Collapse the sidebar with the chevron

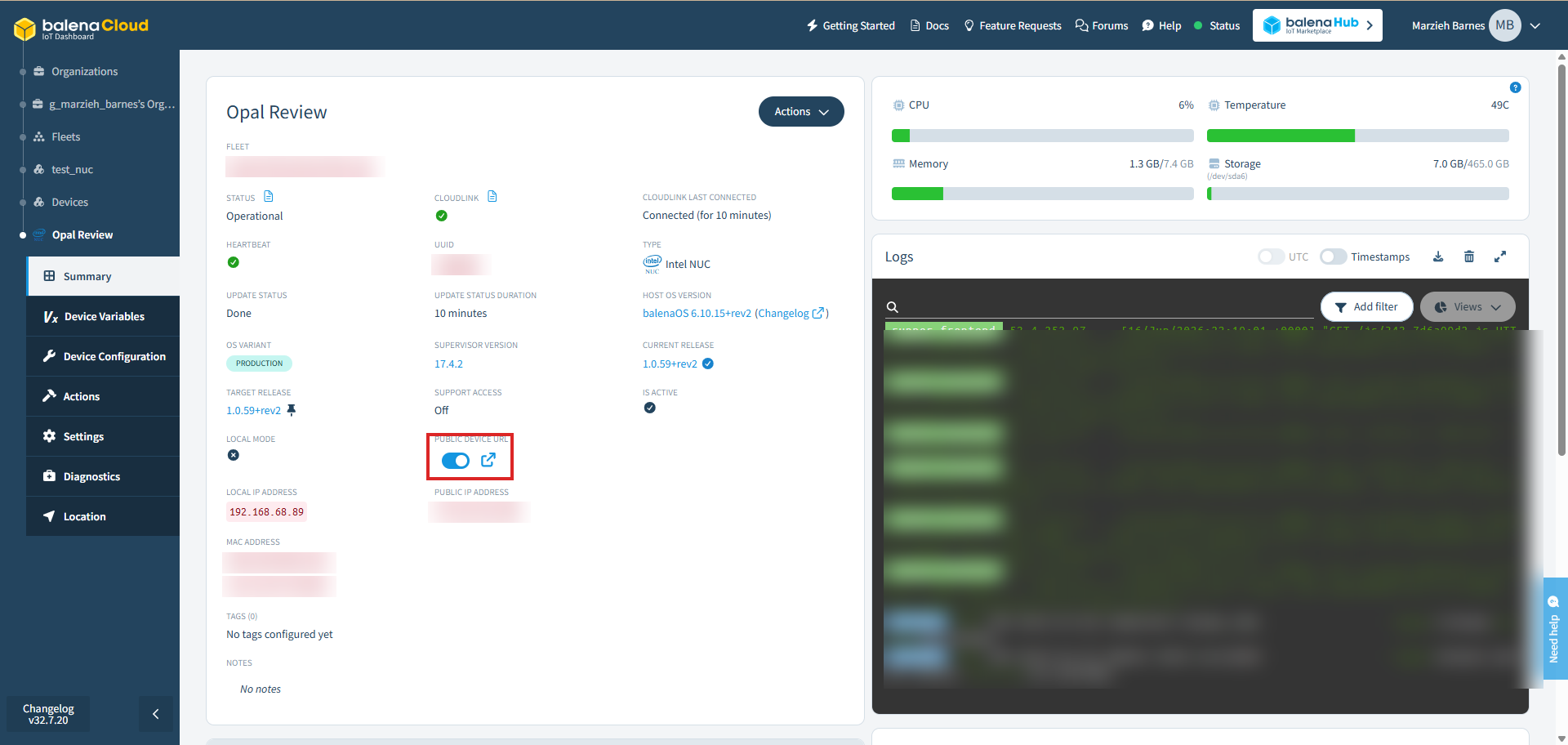coord(156,714)
